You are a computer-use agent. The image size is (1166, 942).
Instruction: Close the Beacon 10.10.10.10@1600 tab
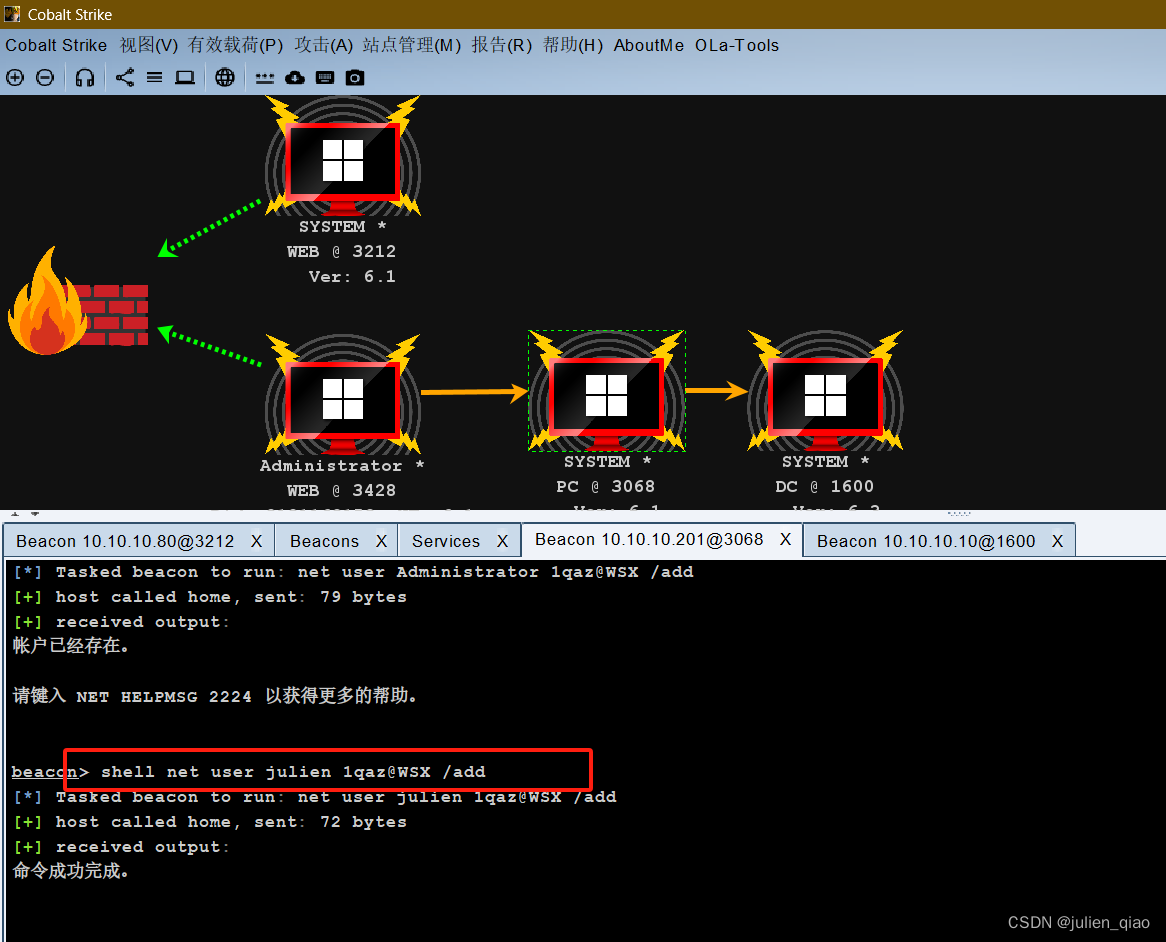coord(1057,541)
